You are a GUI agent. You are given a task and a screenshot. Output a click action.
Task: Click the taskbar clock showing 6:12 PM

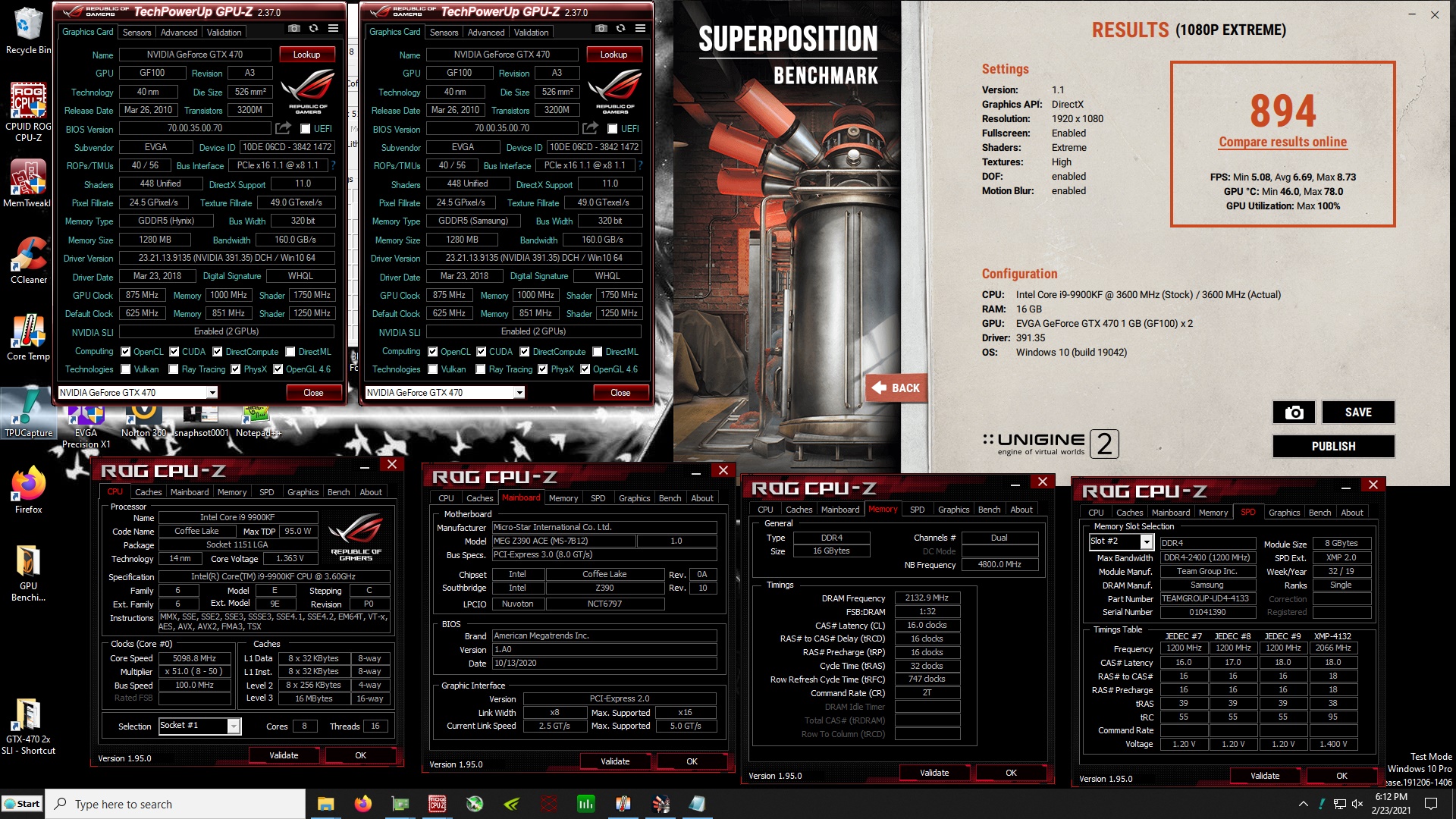tap(1391, 804)
